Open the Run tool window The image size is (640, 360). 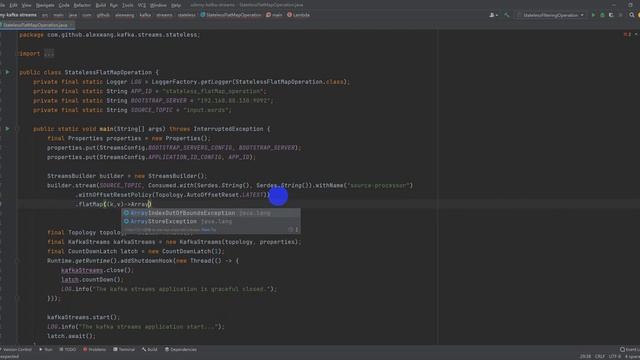coord(46,349)
